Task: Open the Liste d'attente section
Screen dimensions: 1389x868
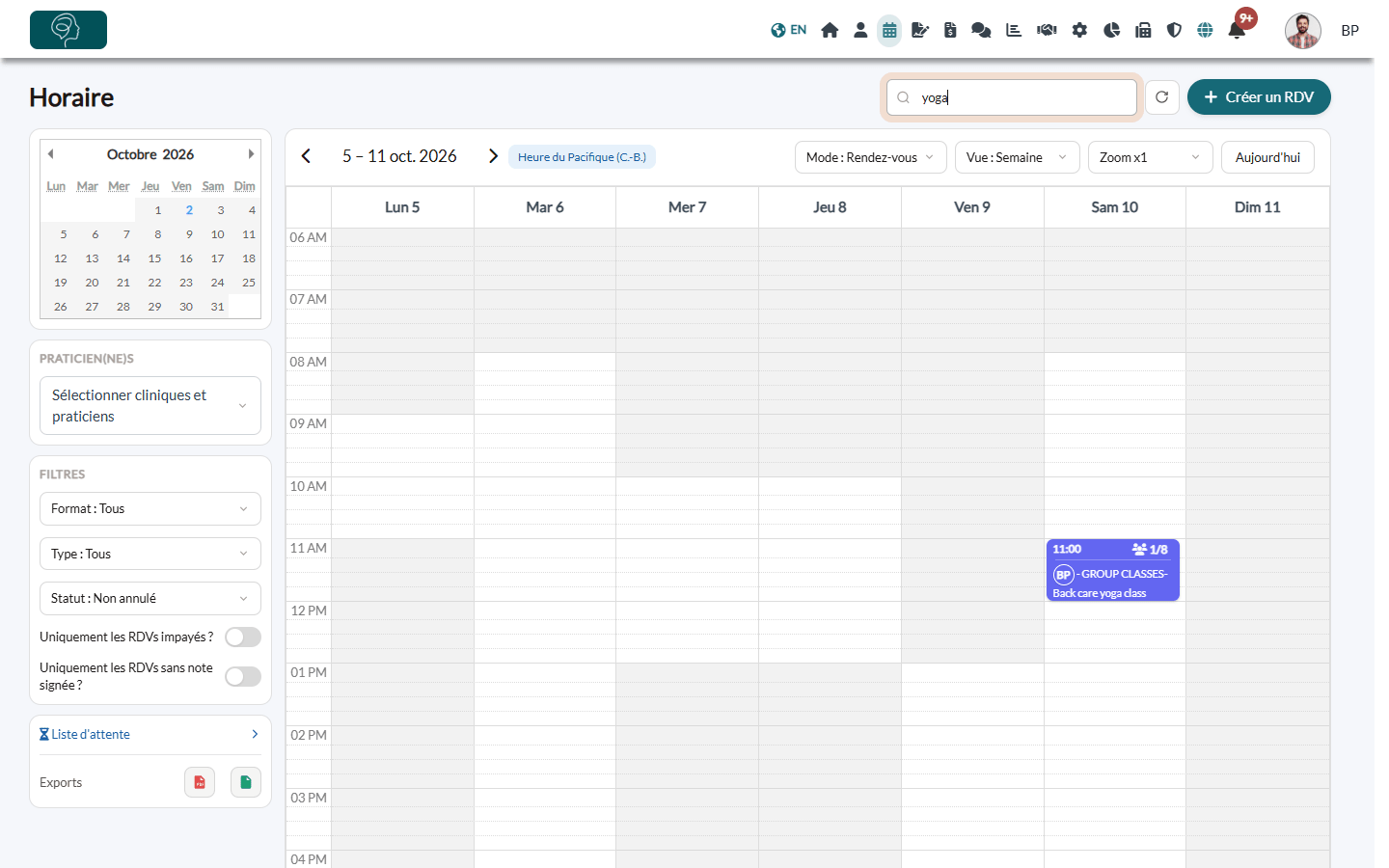Action: click(150, 734)
